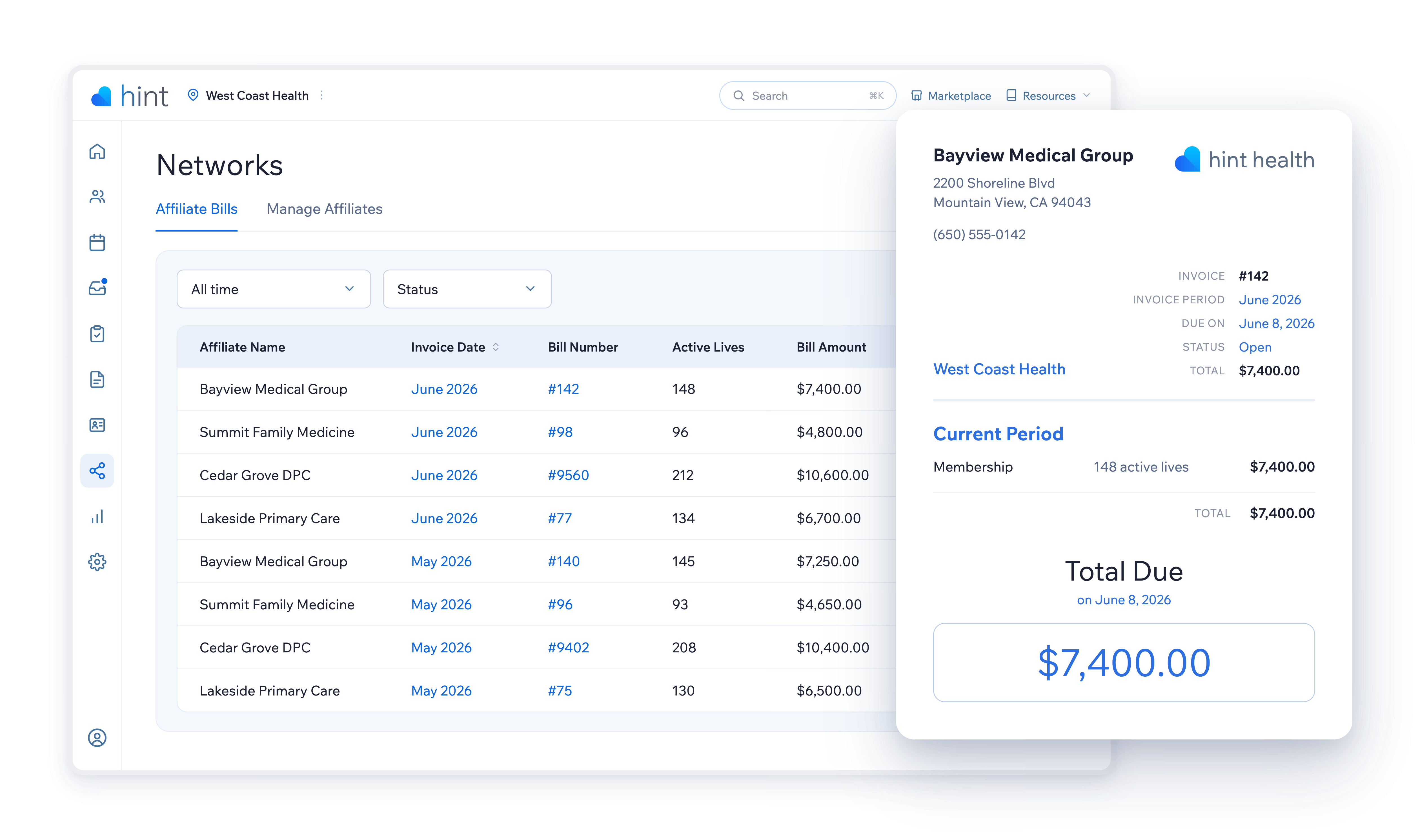1420x840 pixels.
Task: Select the Networks share icon in sidebar
Action: pos(97,471)
